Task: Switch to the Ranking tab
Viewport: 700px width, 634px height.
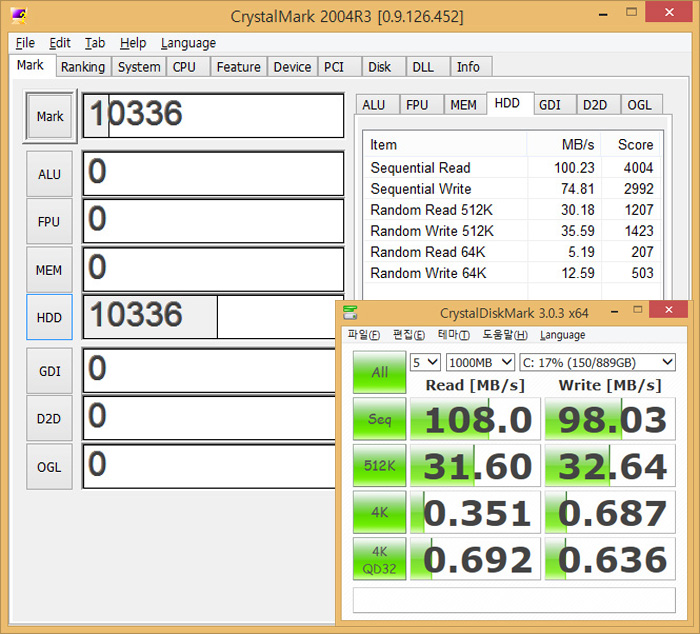Action: (x=83, y=67)
